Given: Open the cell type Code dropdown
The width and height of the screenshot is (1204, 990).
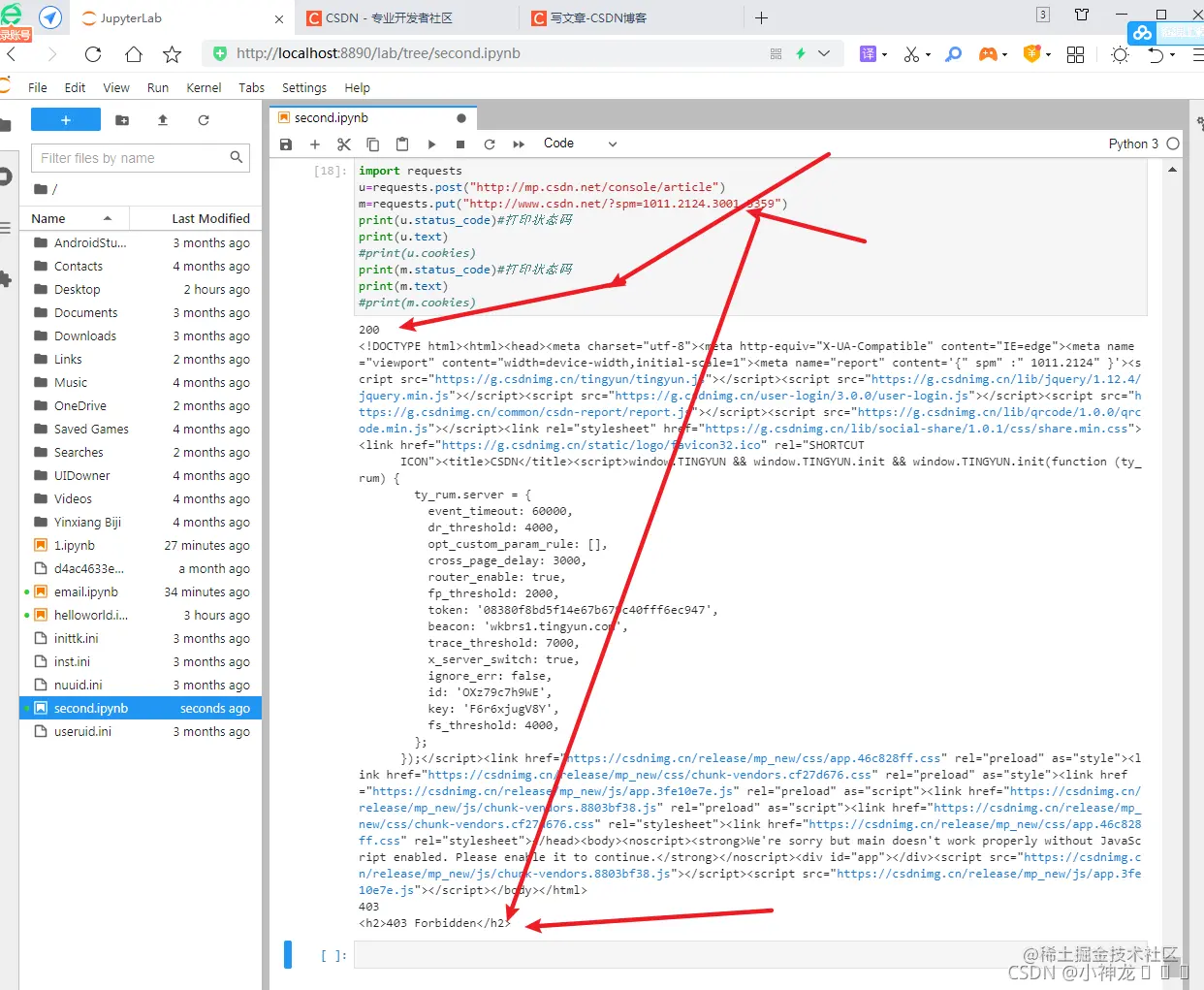Looking at the screenshot, I should pos(580,144).
